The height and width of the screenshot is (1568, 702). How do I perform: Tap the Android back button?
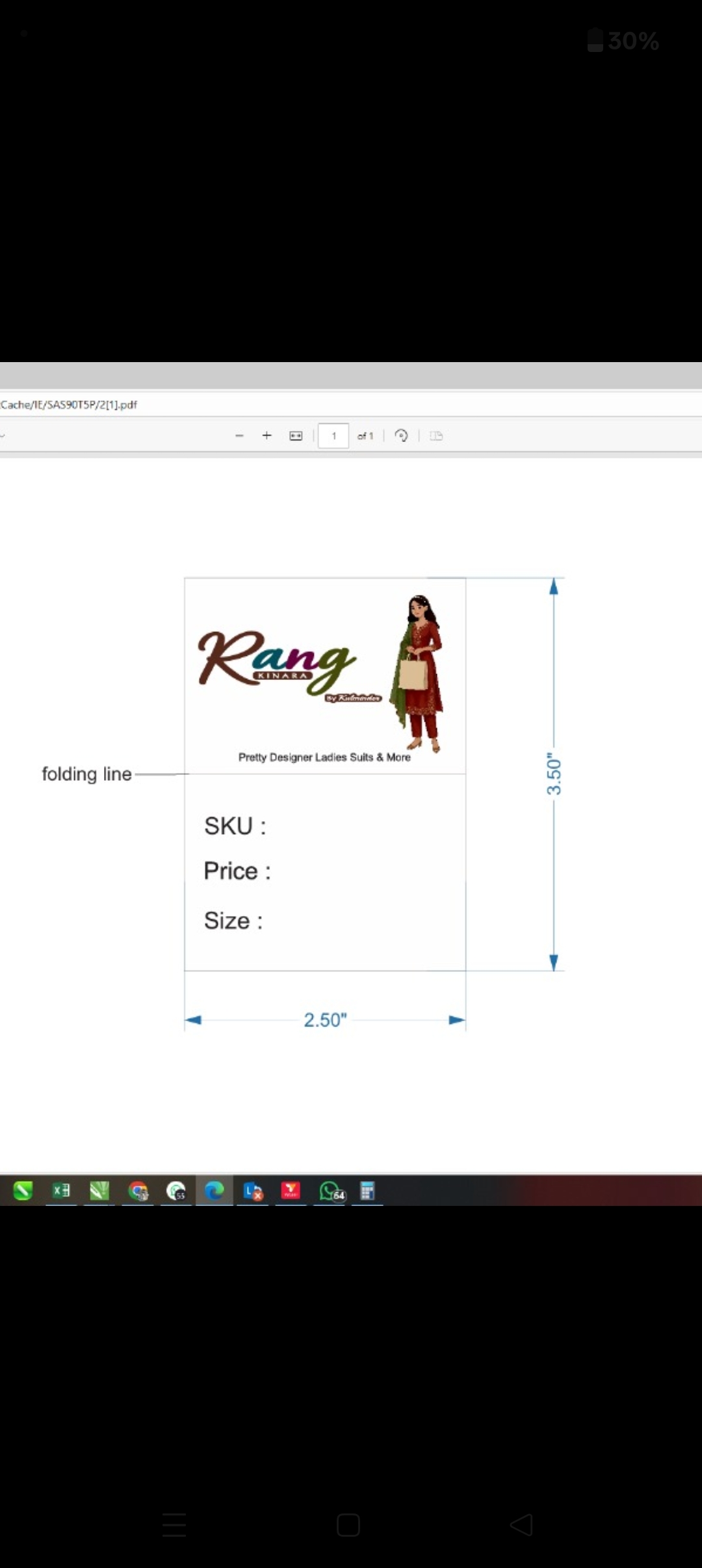pos(522,1525)
